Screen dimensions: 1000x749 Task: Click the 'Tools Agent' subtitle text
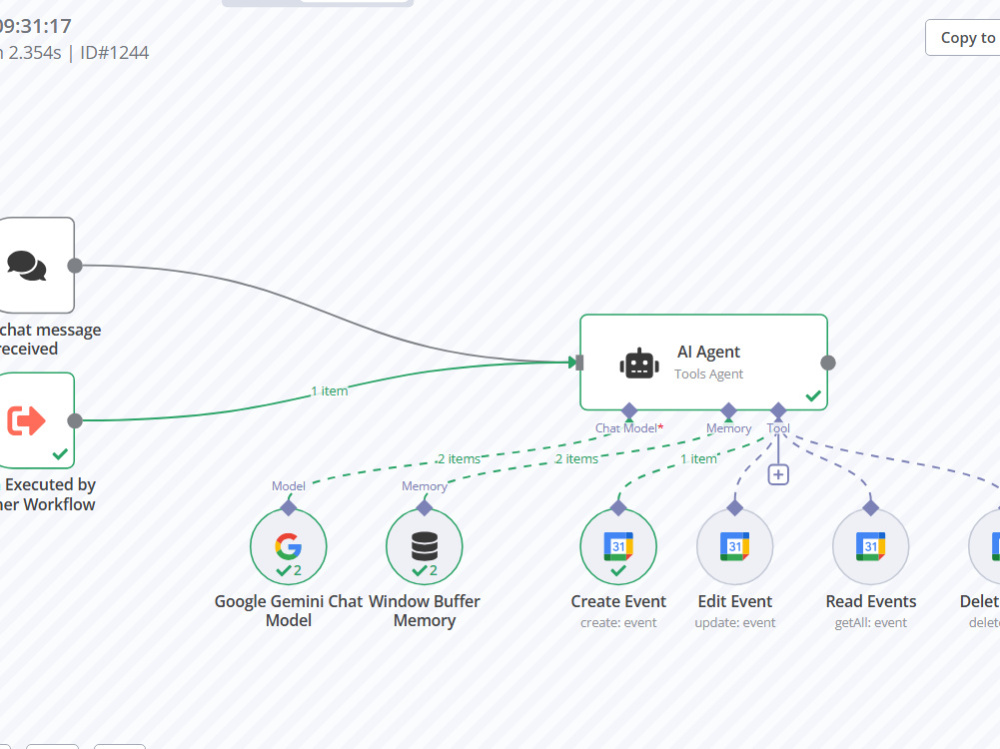tap(709, 374)
